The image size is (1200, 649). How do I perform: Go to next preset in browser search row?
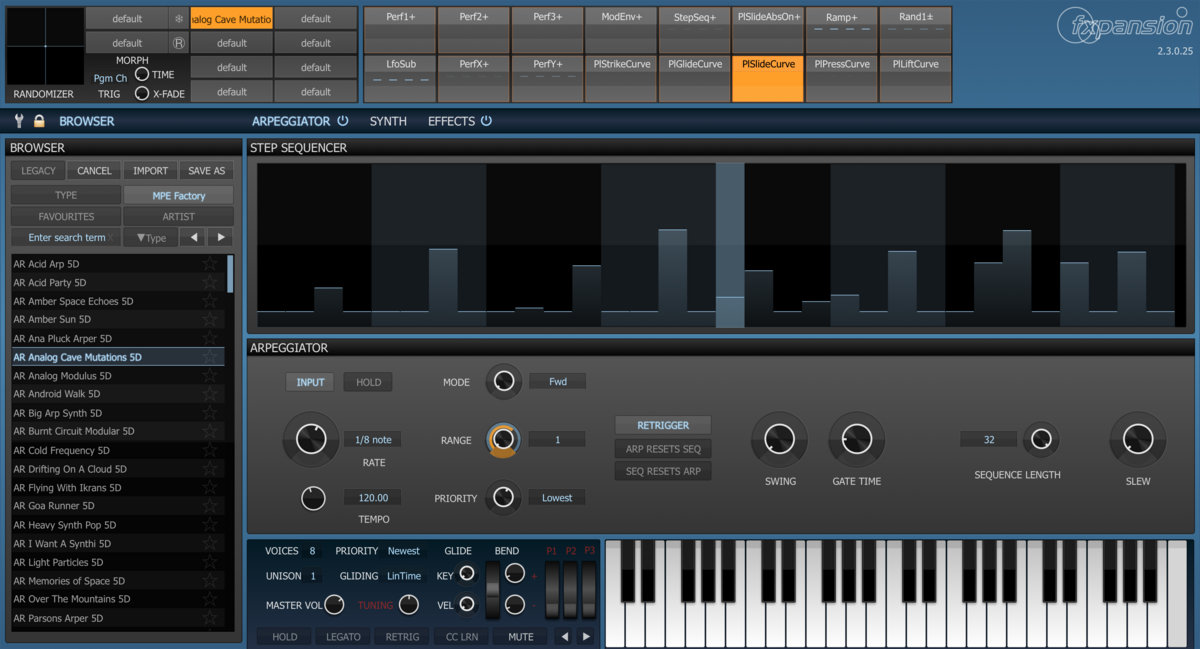[220, 238]
